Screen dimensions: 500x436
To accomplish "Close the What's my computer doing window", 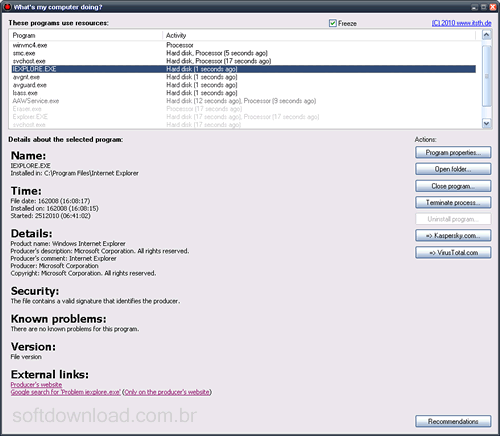I will pos(493,7).
